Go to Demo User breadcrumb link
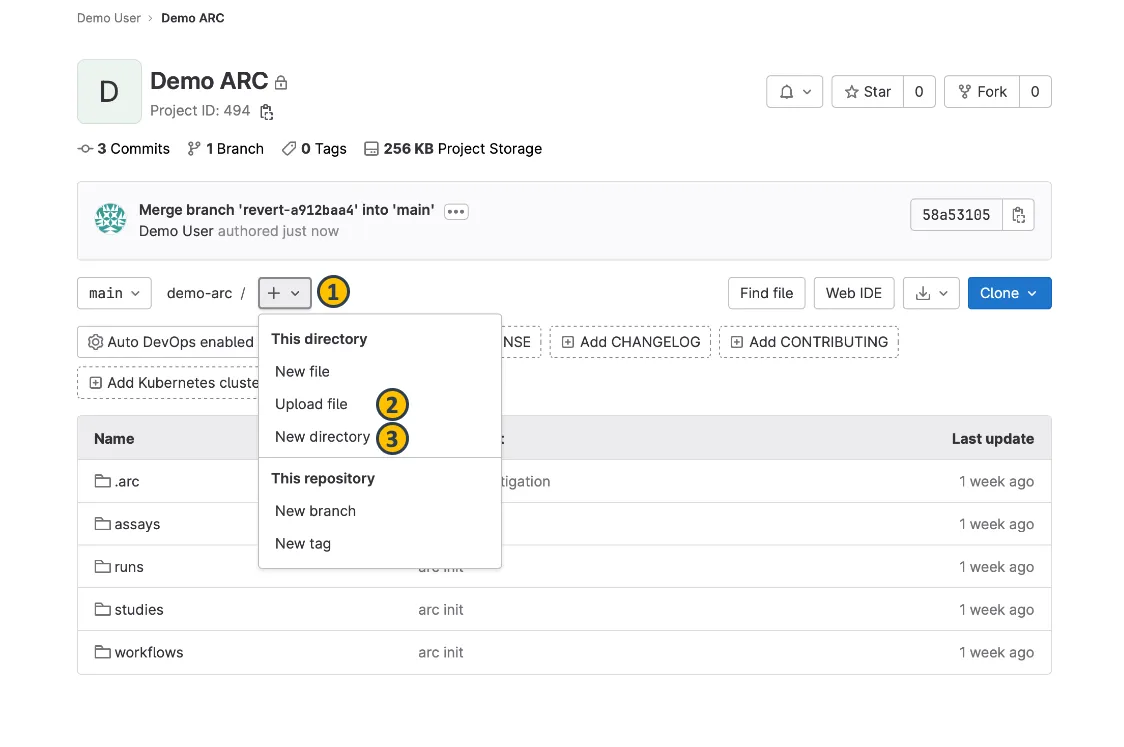The width and height of the screenshot is (1124, 747). coord(108,18)
